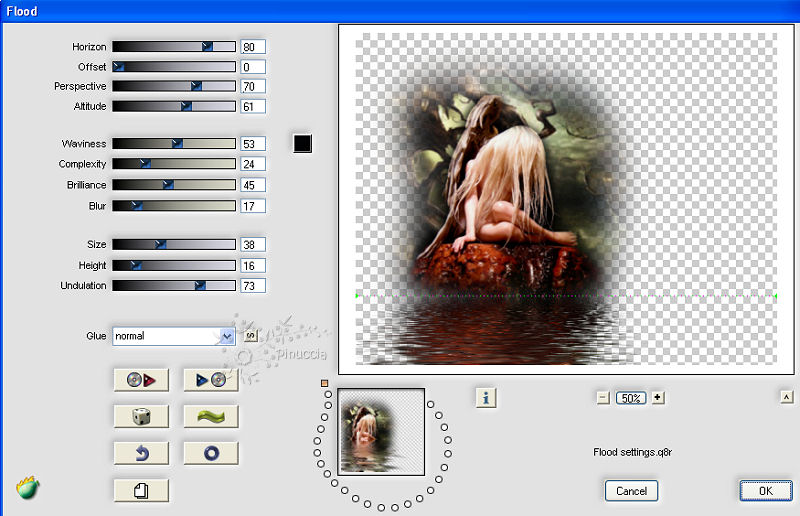Image resolution: width=800 pixels, height=516 pixels.
Task: Click the load preset disc button
Action: click(x=141, y=380)
